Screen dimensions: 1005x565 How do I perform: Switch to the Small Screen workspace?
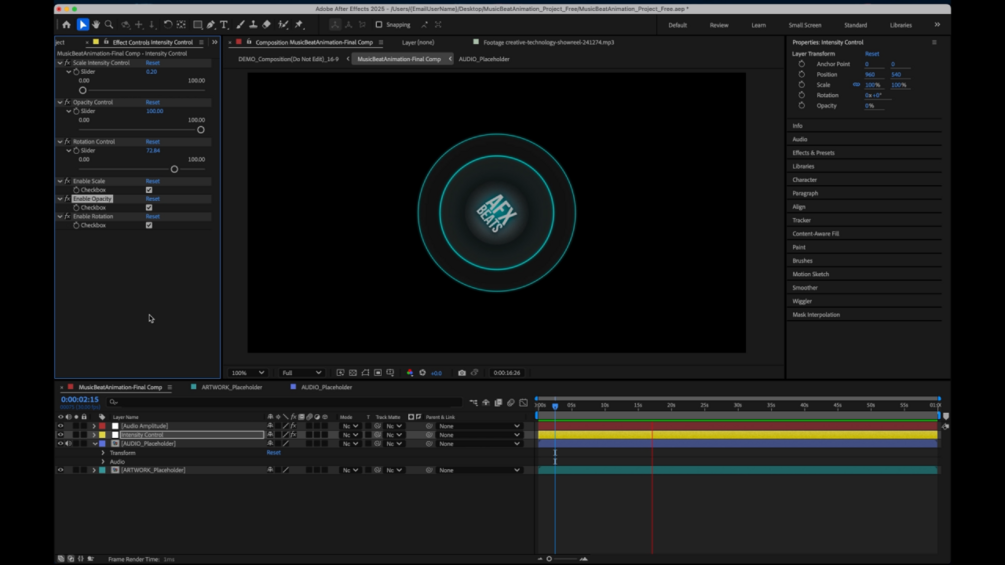tap(804, 25)
